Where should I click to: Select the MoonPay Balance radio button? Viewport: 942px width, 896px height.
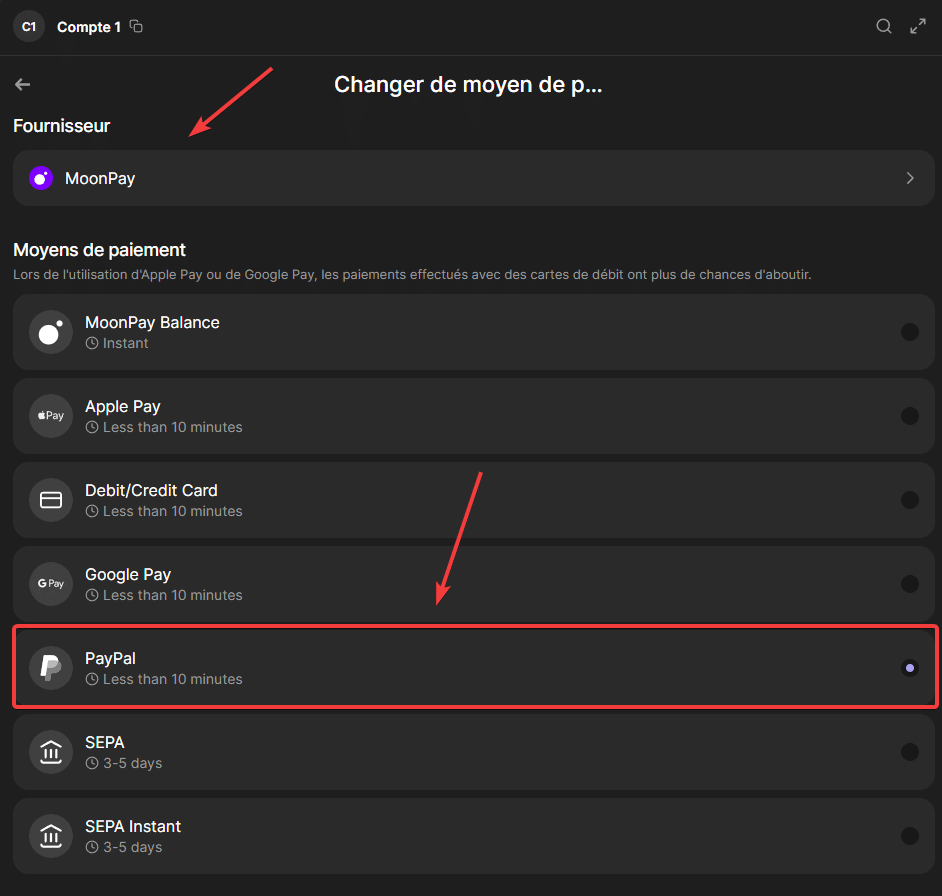pos(910,332)
